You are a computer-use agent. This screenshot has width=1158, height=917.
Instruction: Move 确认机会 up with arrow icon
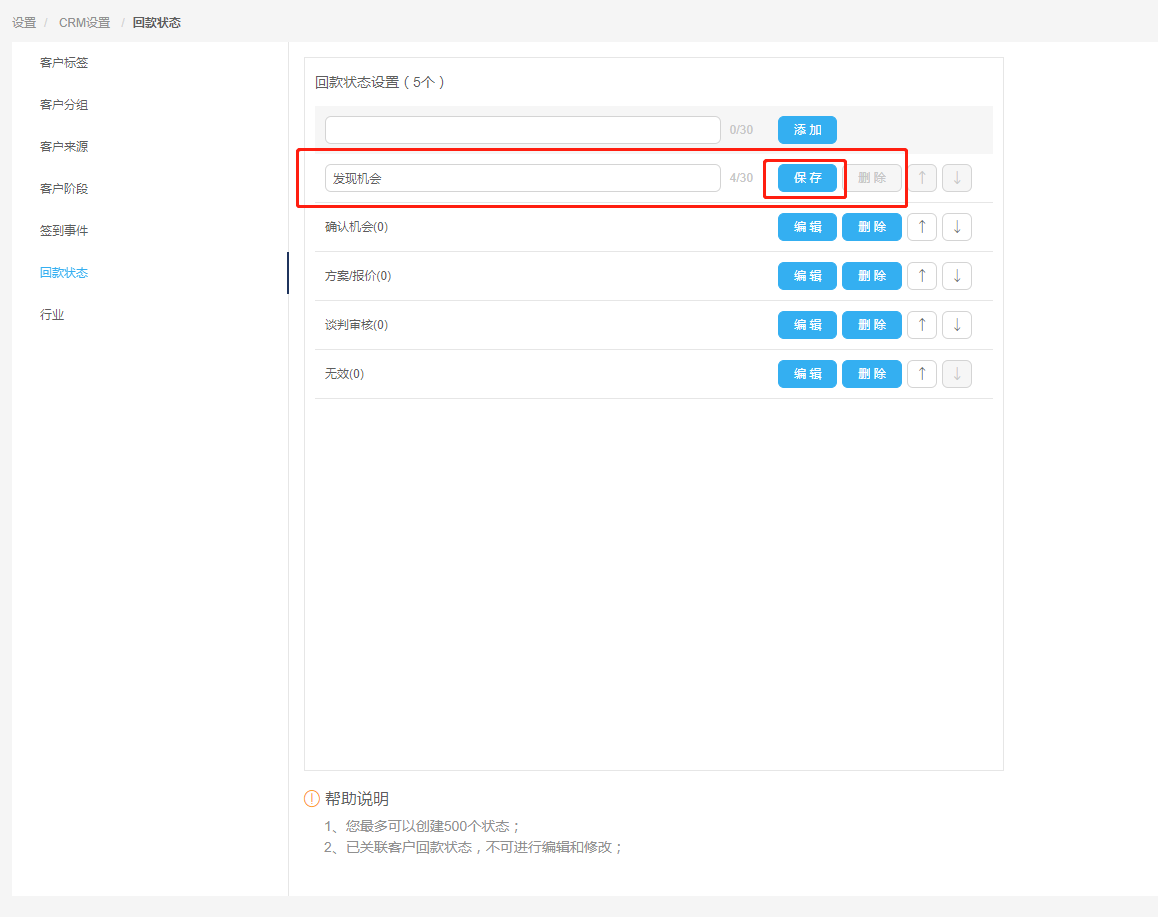click(x=921, y=227)
